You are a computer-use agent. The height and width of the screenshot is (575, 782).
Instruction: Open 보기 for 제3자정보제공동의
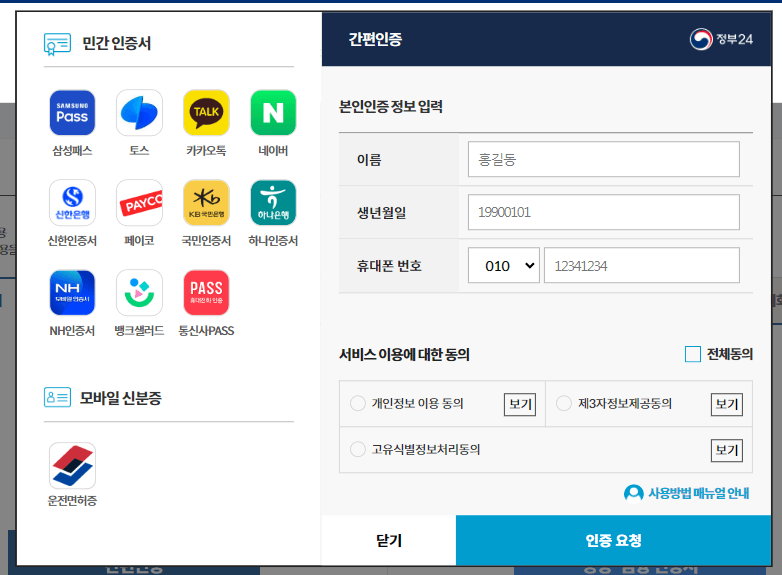click(x=727, y=404)
